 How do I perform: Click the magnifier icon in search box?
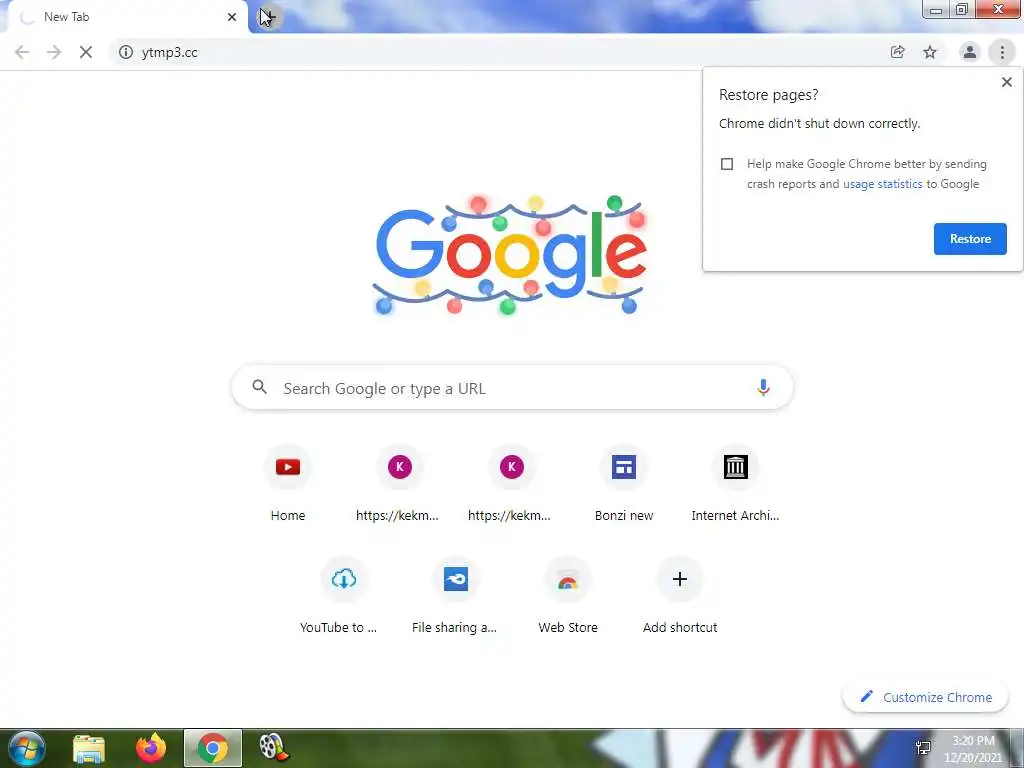click(259, 387)
